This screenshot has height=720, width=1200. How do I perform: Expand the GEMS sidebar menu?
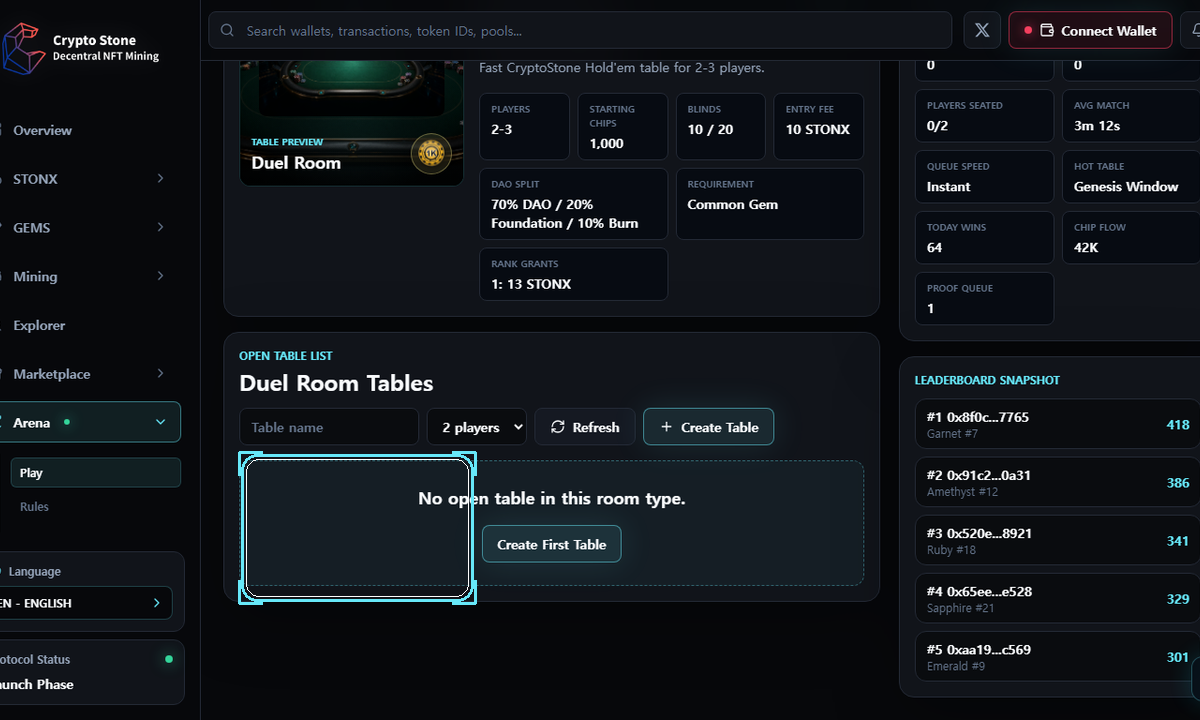[160, 228]
